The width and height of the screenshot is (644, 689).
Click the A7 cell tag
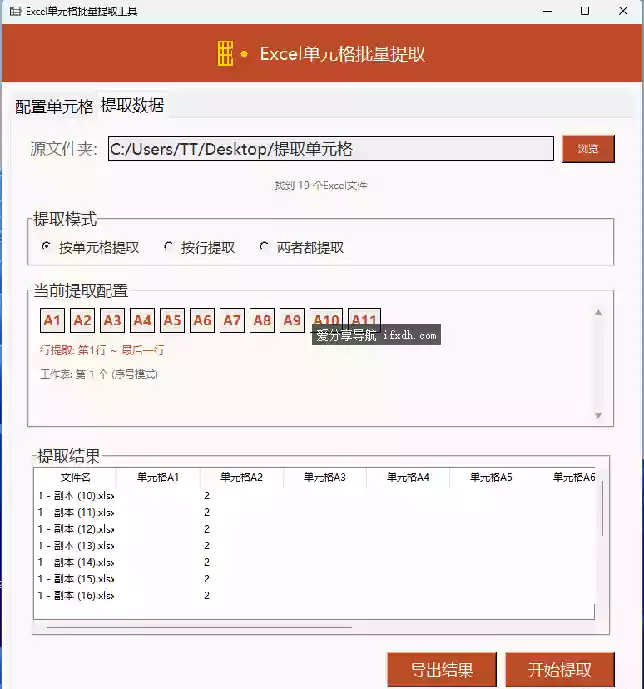(x=232, y=320)
